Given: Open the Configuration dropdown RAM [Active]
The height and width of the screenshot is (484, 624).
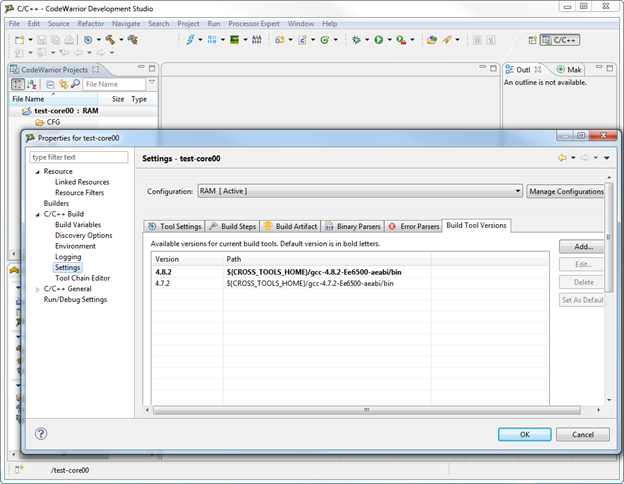Looking at the screenshot, I should (360, 191).
